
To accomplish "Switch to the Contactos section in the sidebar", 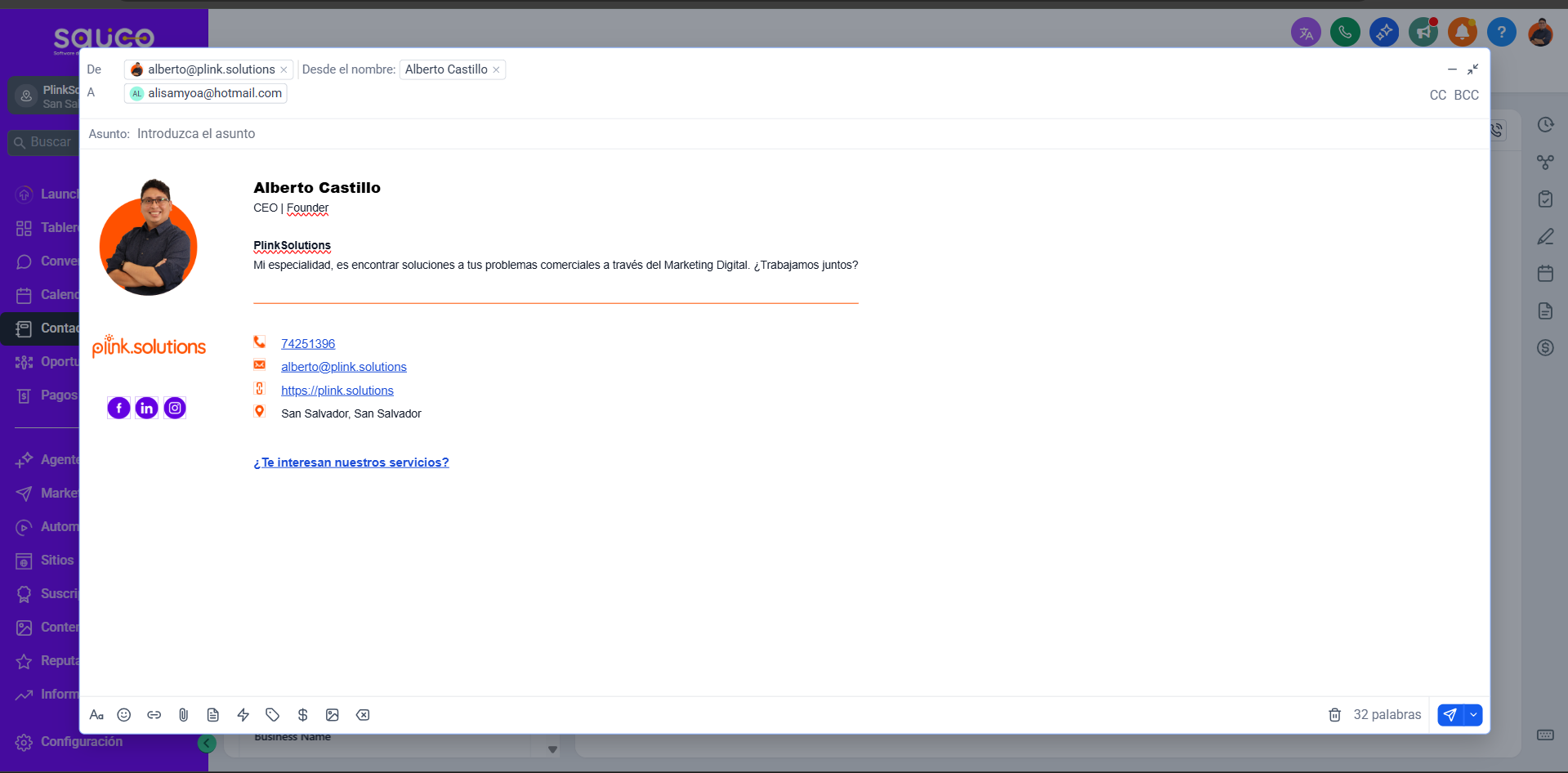I will pos(52,328).
